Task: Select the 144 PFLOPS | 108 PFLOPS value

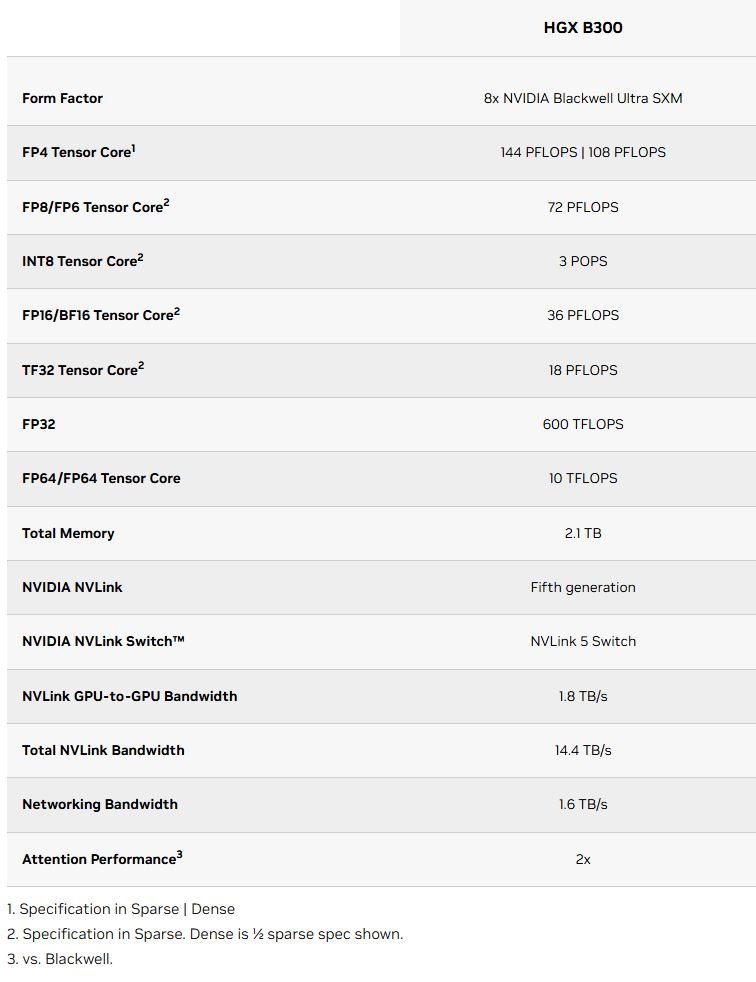Action: (583, 152)
